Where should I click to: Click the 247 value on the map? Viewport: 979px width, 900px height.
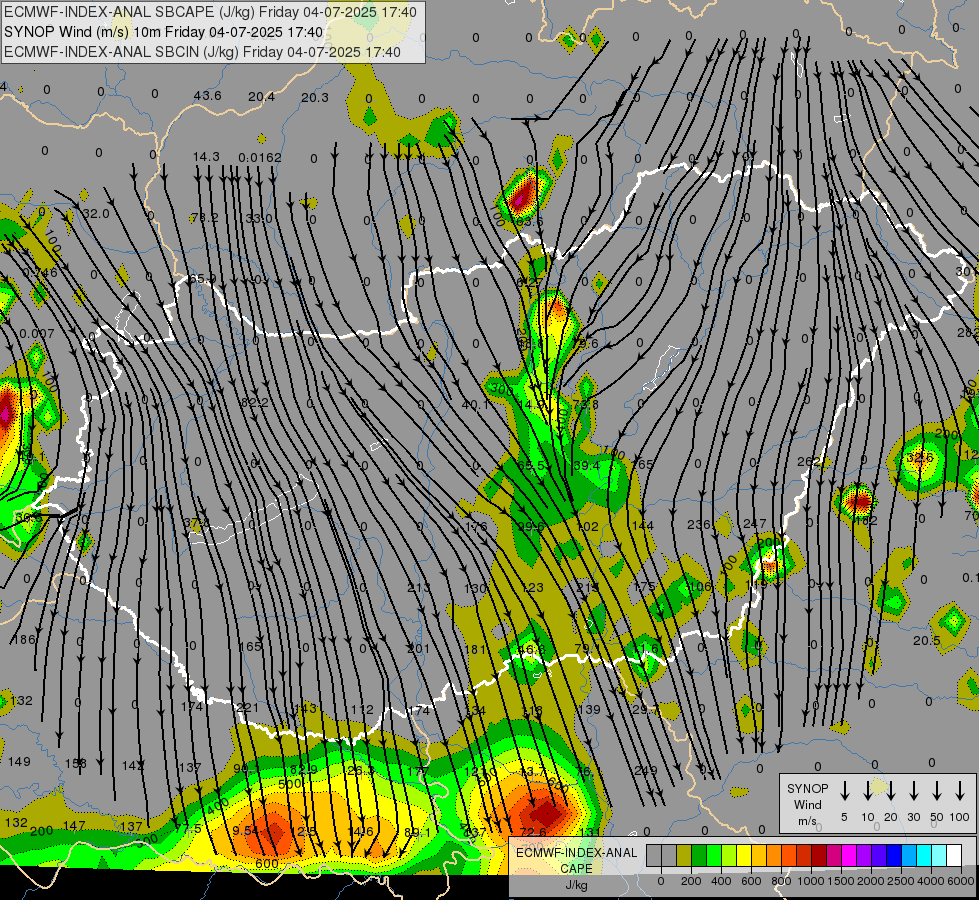tap(755, 523)
